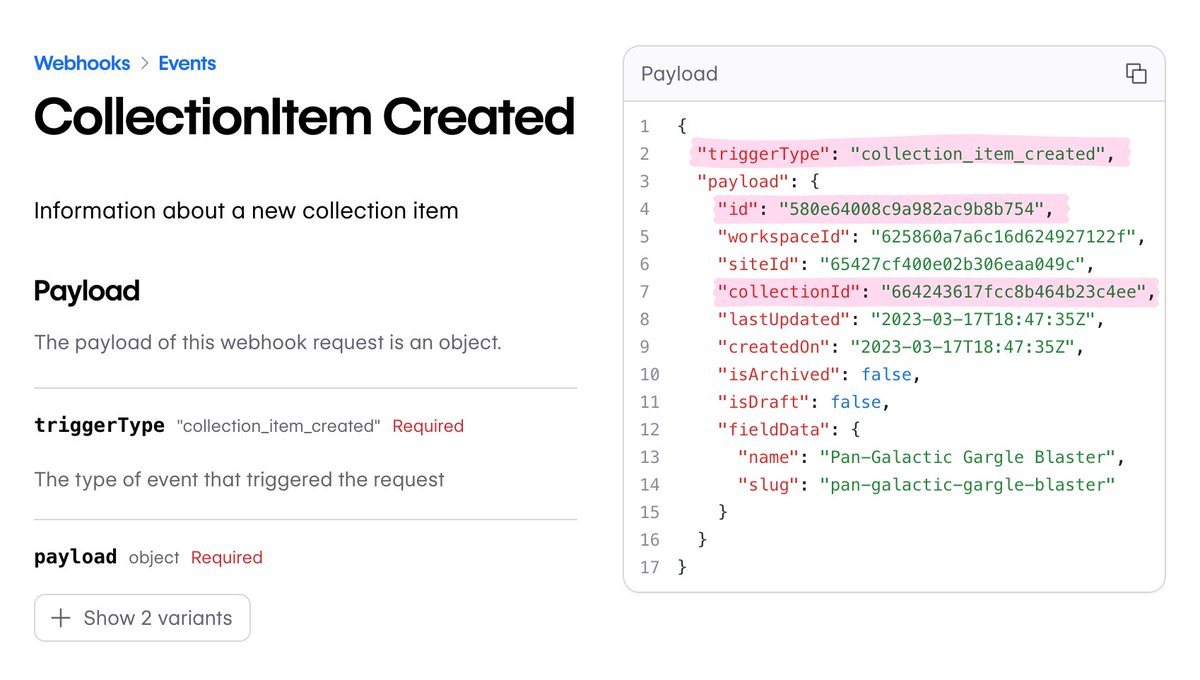This screenshot has height=680, width=1200.
Task: Click the "object" type label beside payload
Action: (x=154, y=558)
